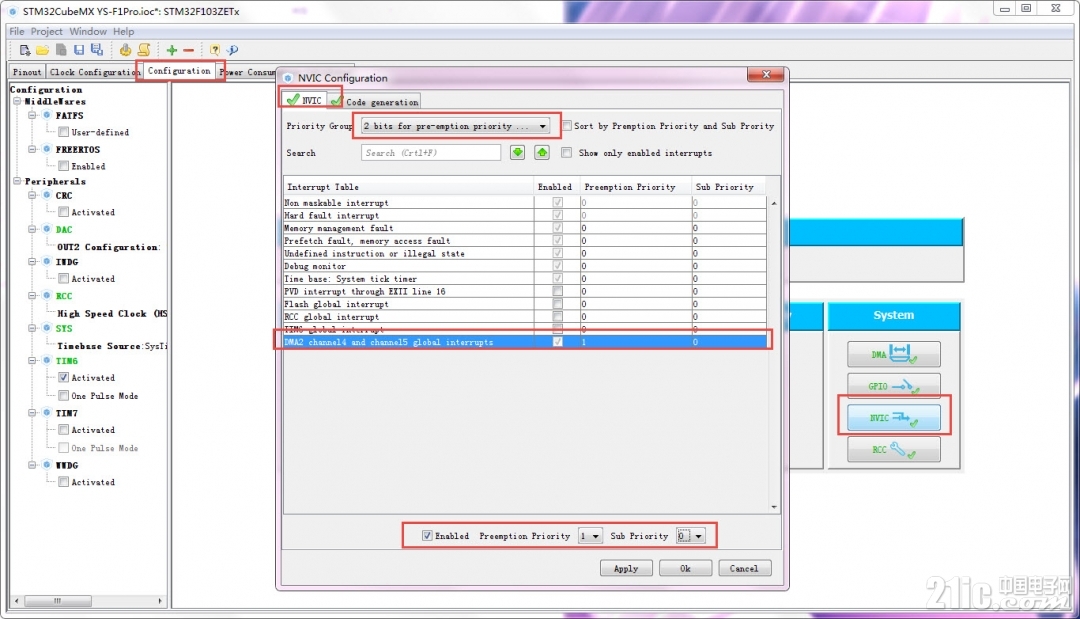This screenshot has height=619, width=1080.
Task: Click the Save Project As icon
Action: (97, 50)
